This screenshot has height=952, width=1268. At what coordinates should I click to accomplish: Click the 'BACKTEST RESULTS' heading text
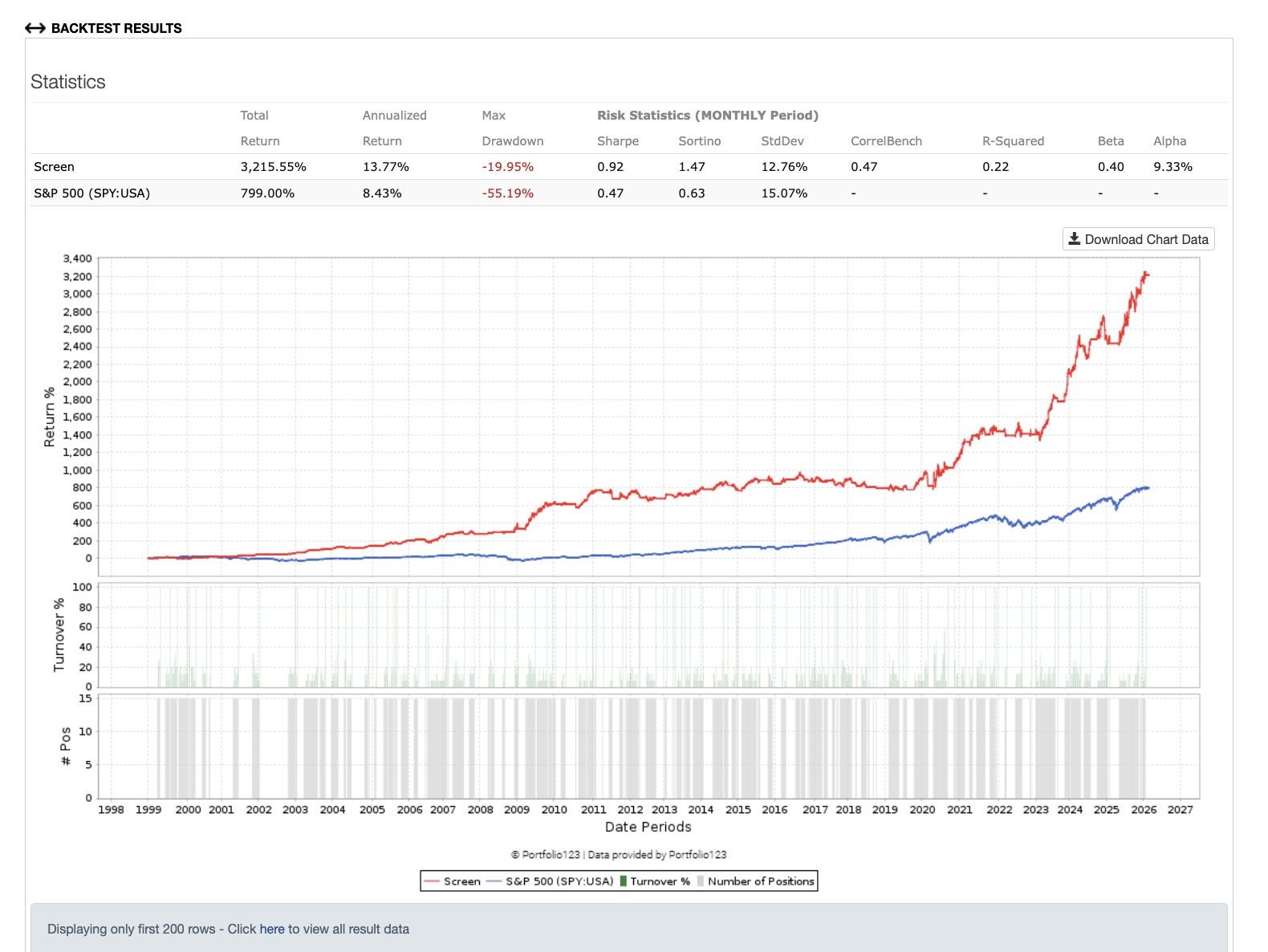pos(116,28)
